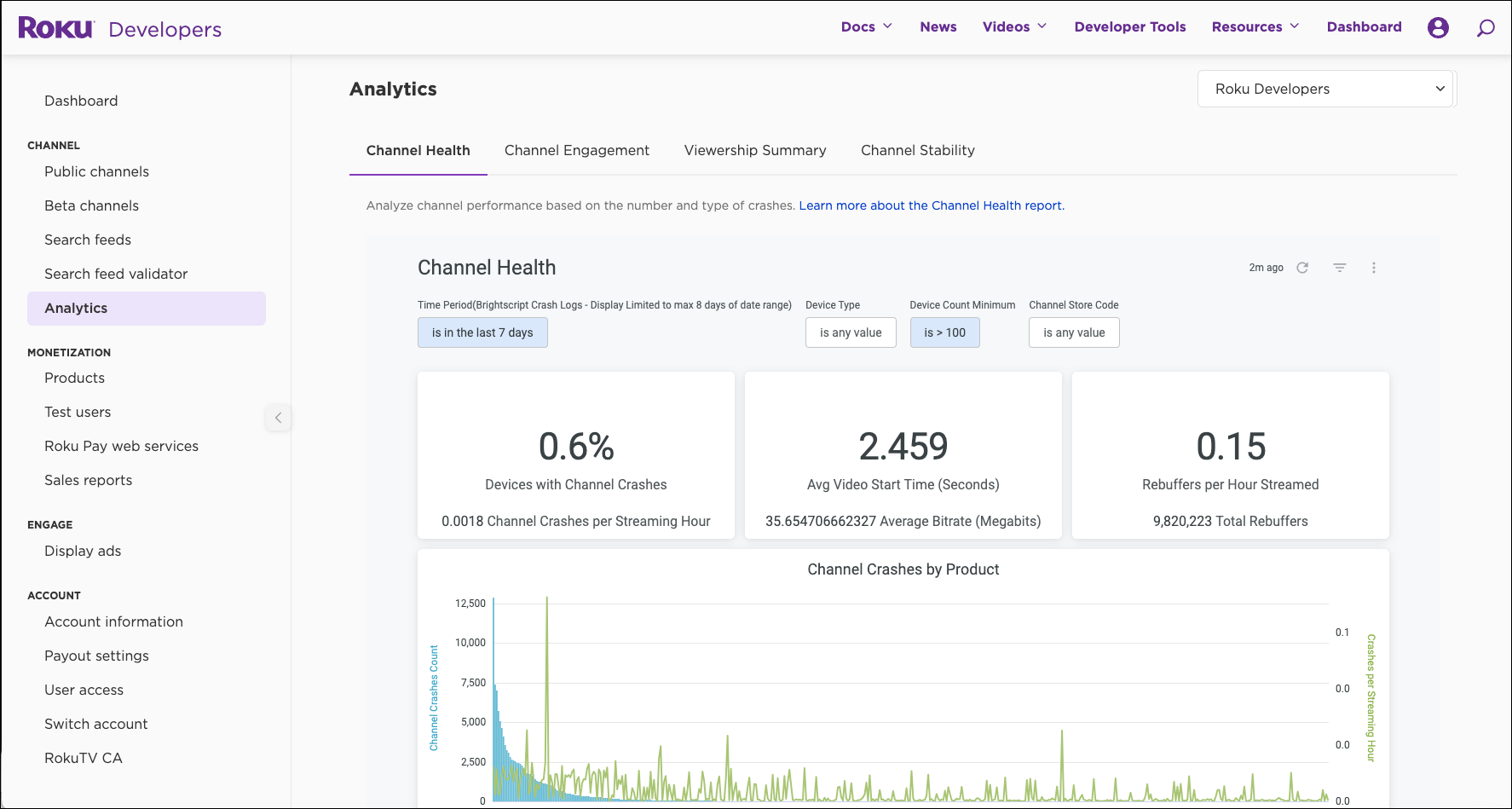
Task: Click '9,820,223 Total Rebuffers' text
Action: [x=1231, y=521]
